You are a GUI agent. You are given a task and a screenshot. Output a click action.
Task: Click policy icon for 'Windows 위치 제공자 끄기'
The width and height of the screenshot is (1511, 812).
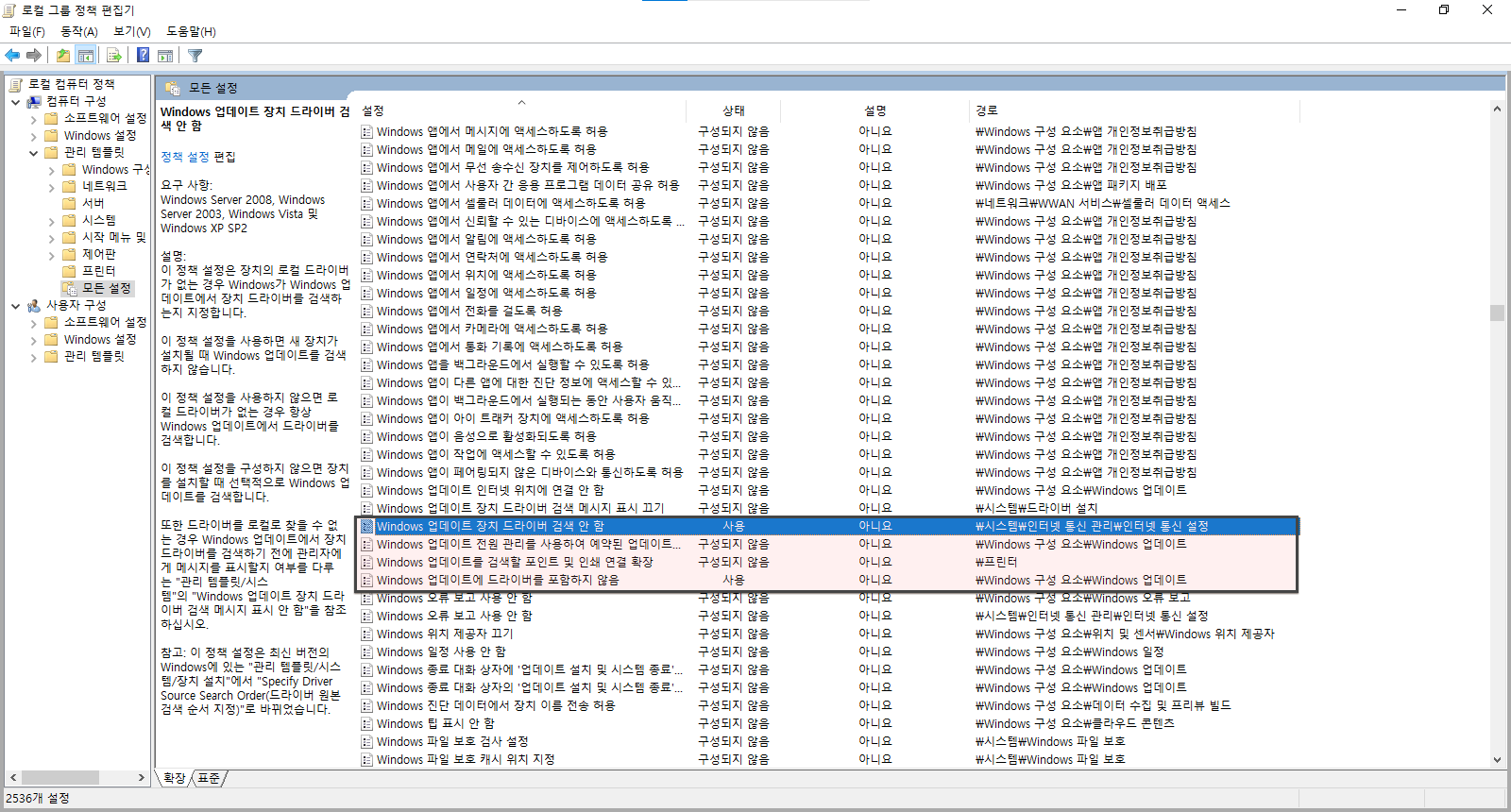click(366, 634)
